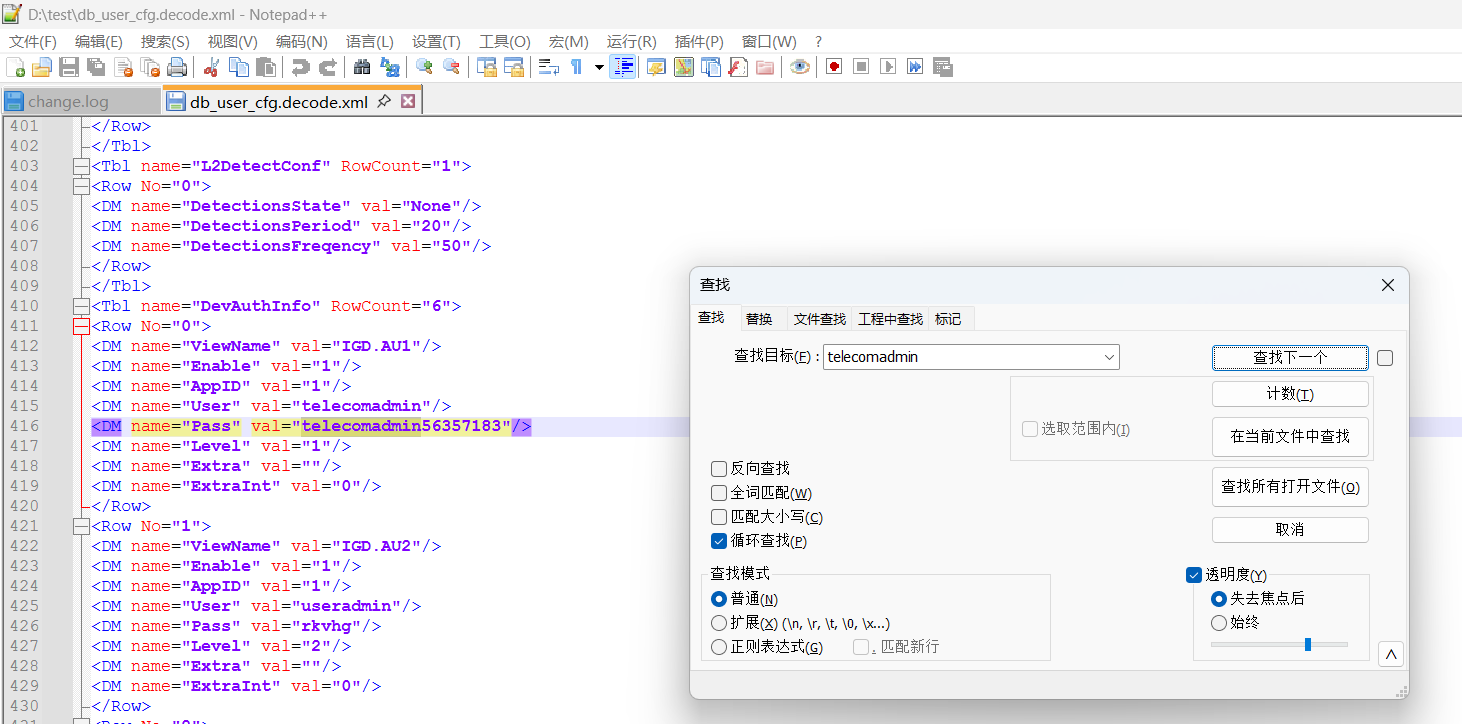
Task: Click the Synchronize horizontal scrolling icon
Action: [x=514, y=67]
